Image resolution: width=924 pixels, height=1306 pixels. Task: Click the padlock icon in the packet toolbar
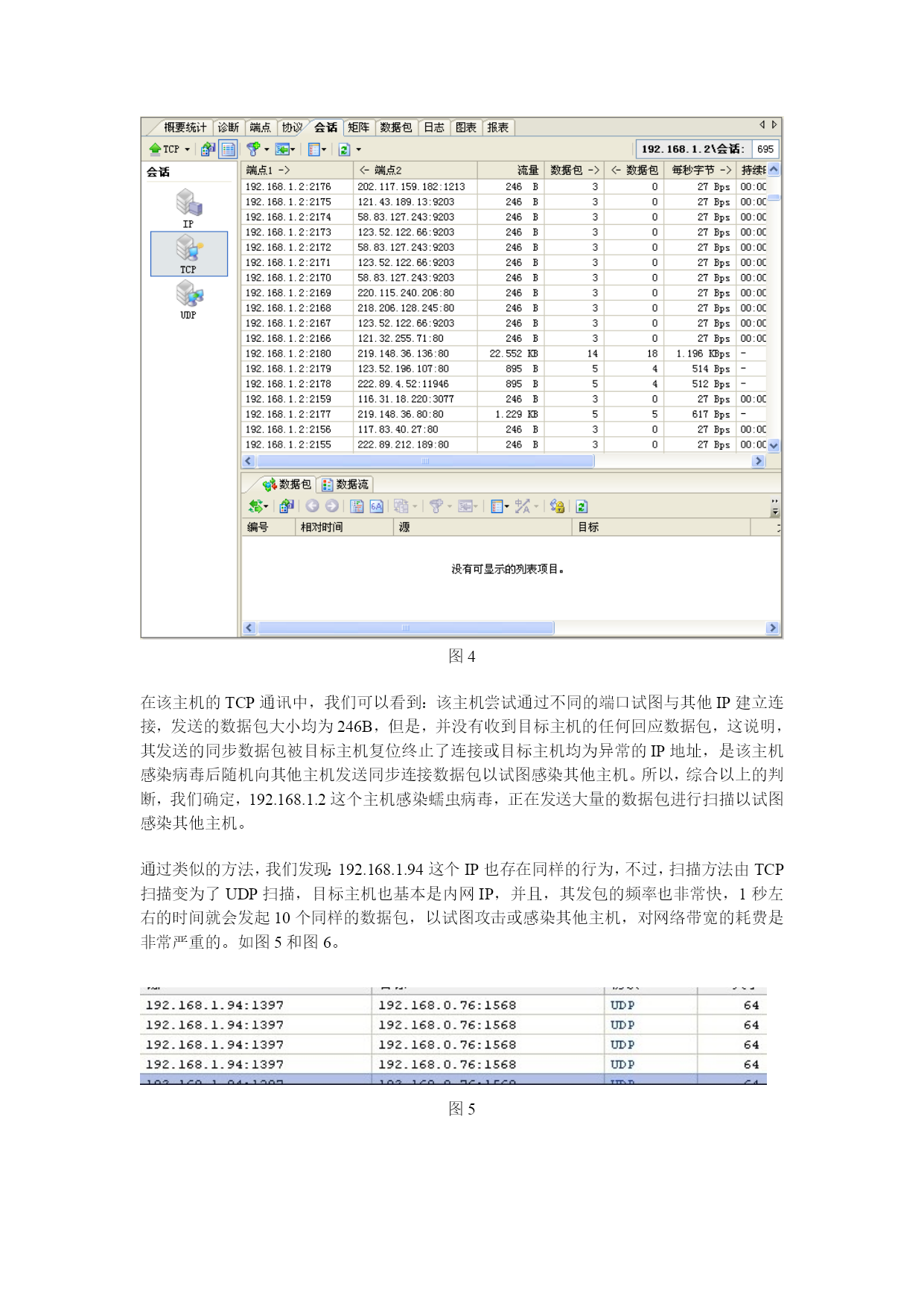[x=557, y=506]
